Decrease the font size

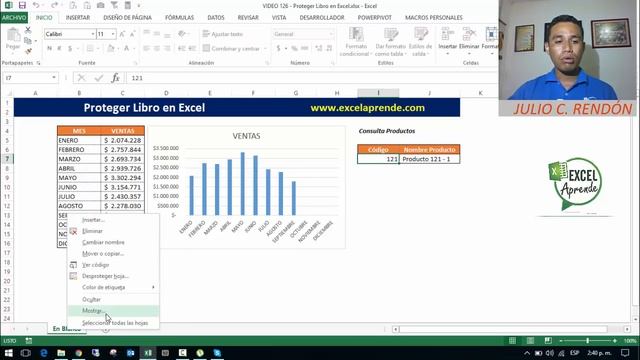point(132,34)
